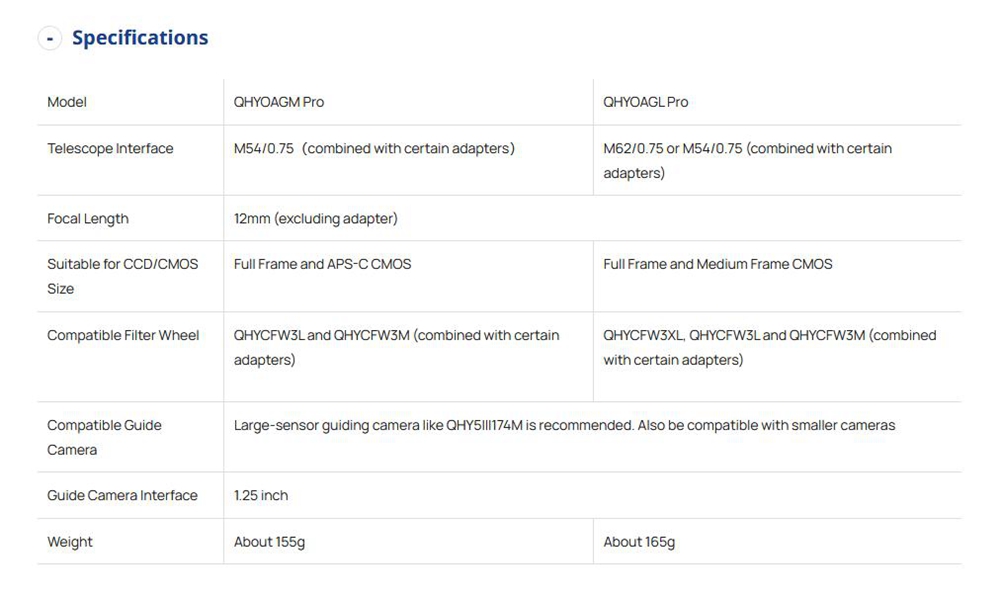Image resolution: width=1000 pixels, height=598 pixels.
Task: Select the About 165g weight cell
Action: coord(639,542)
